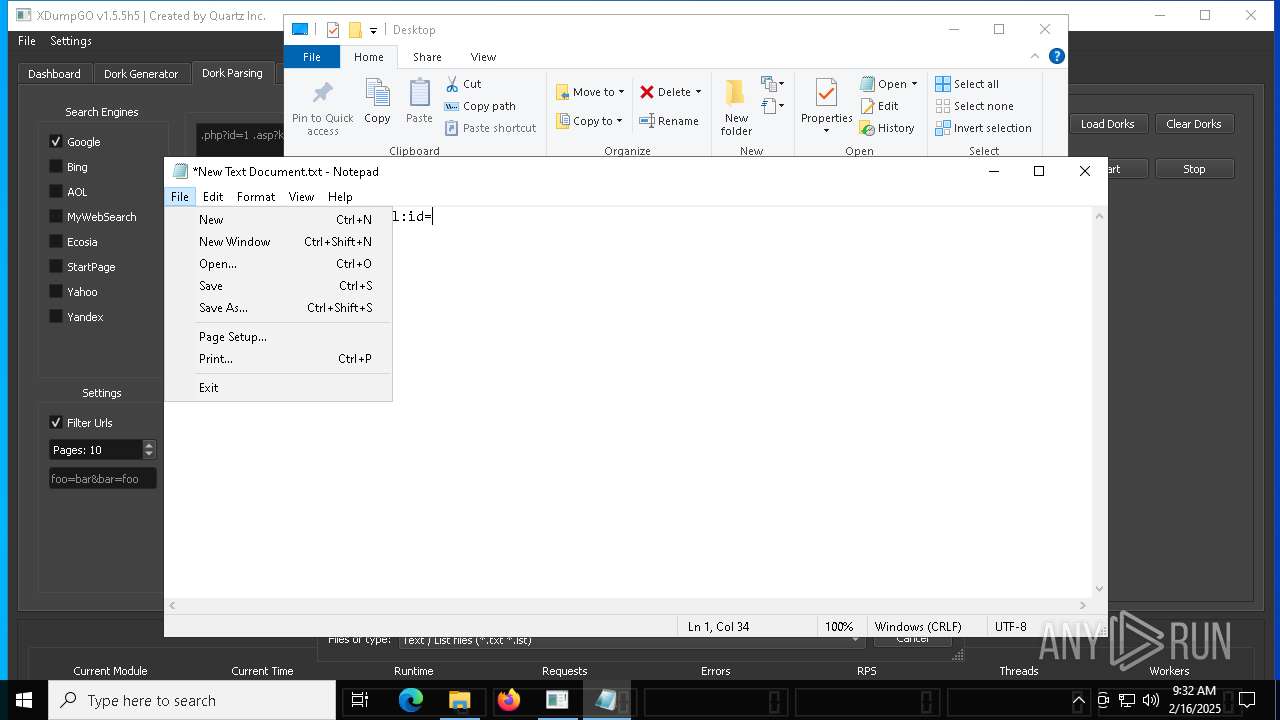This screenshot has width=1280, height=720.
Task: Click the Notepad taskbar icon
Action: (606, 700)
